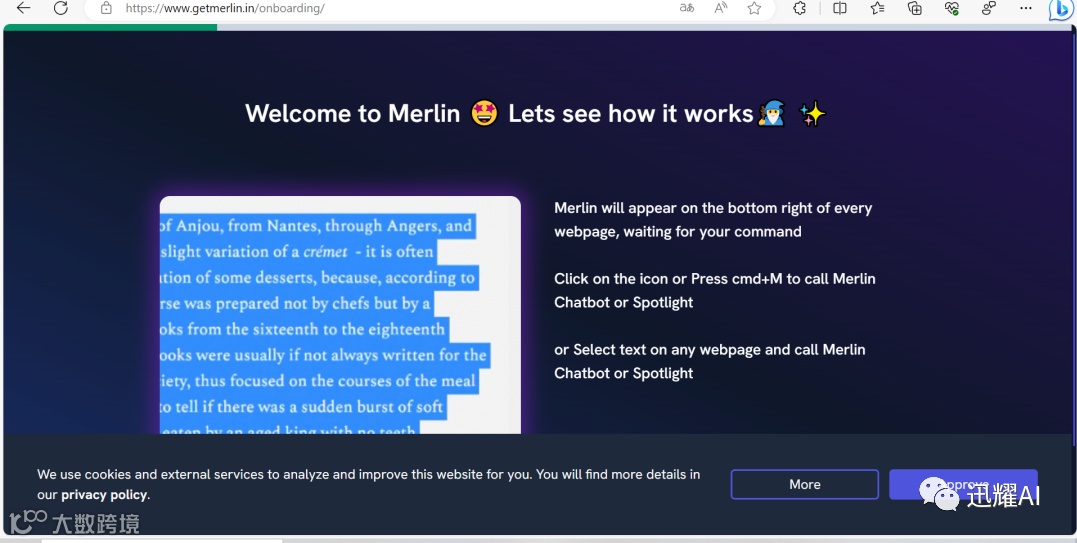Open the Bing chat sidebar icon

[x=1061, y=10]
